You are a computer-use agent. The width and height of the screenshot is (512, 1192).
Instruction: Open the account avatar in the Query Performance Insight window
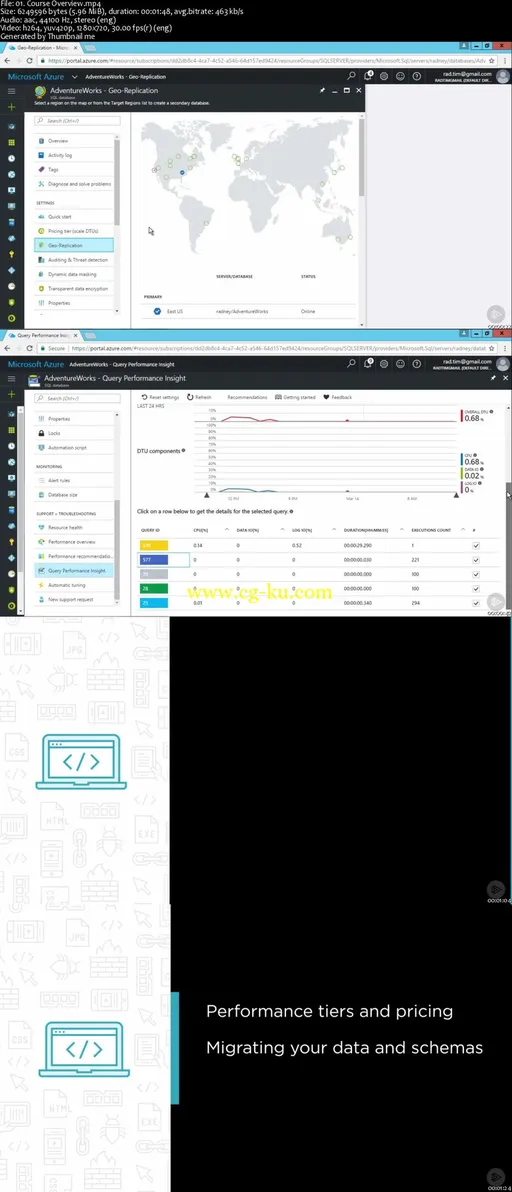click(502, 363)
